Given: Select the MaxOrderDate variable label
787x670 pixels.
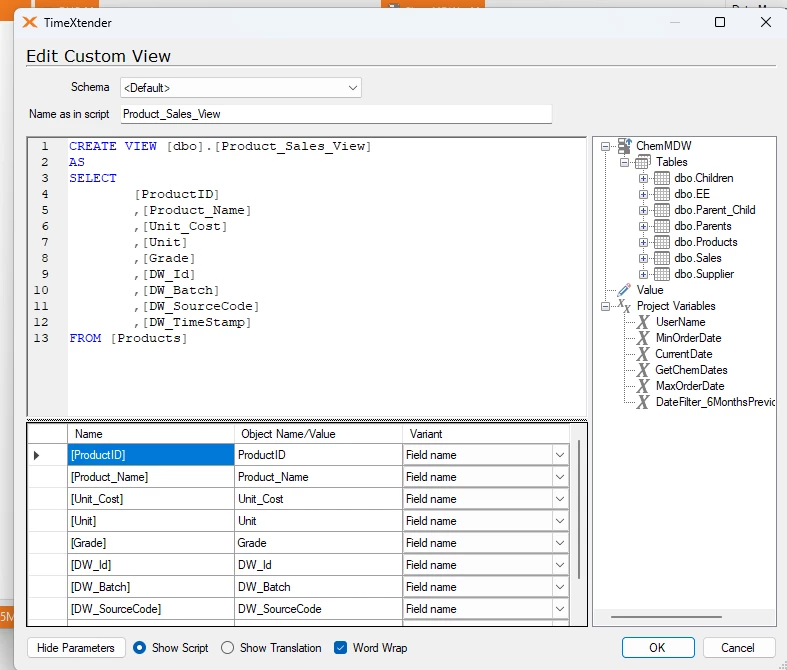Looking at the screenshot, I should tap(690, 386).
